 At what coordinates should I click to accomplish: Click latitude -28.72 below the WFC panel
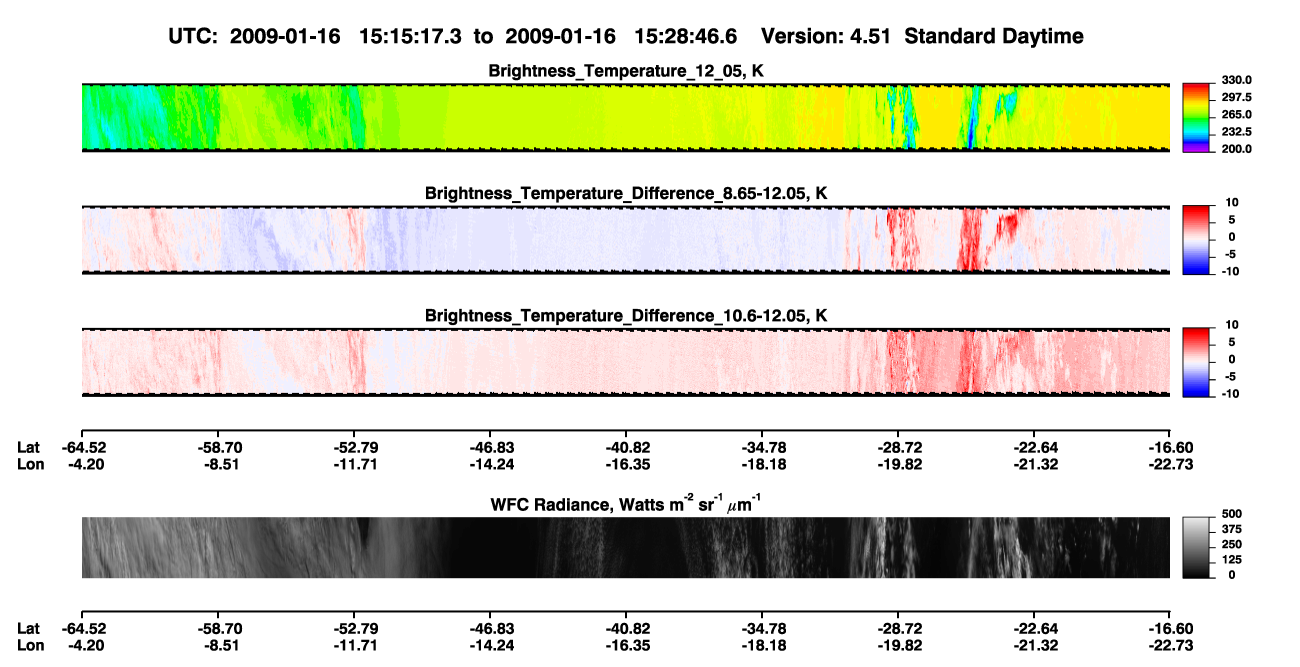pyautogui.click(x=899, y=628)
